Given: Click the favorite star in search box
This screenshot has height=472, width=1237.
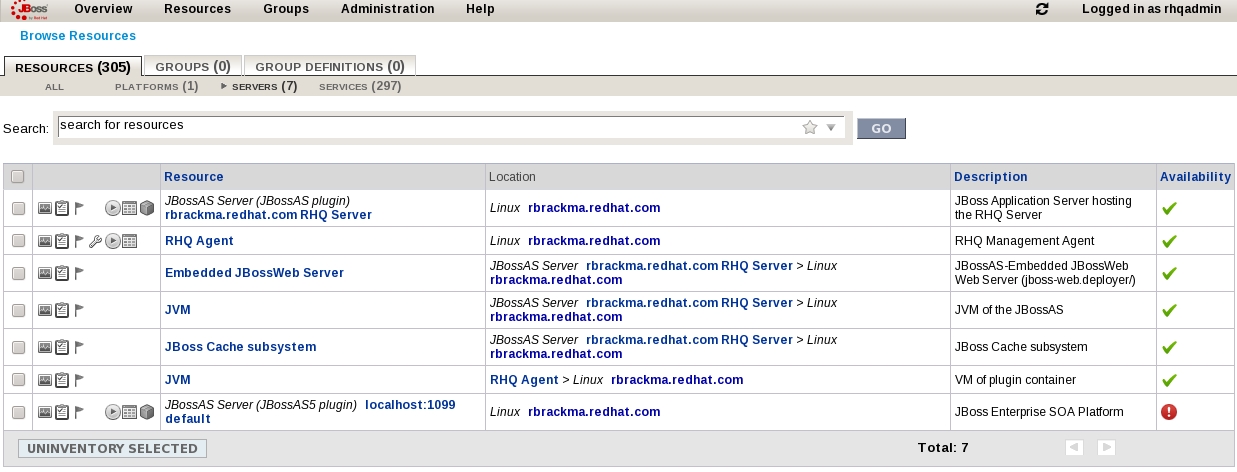Looking at the screenshot, I should coord(810,127).
